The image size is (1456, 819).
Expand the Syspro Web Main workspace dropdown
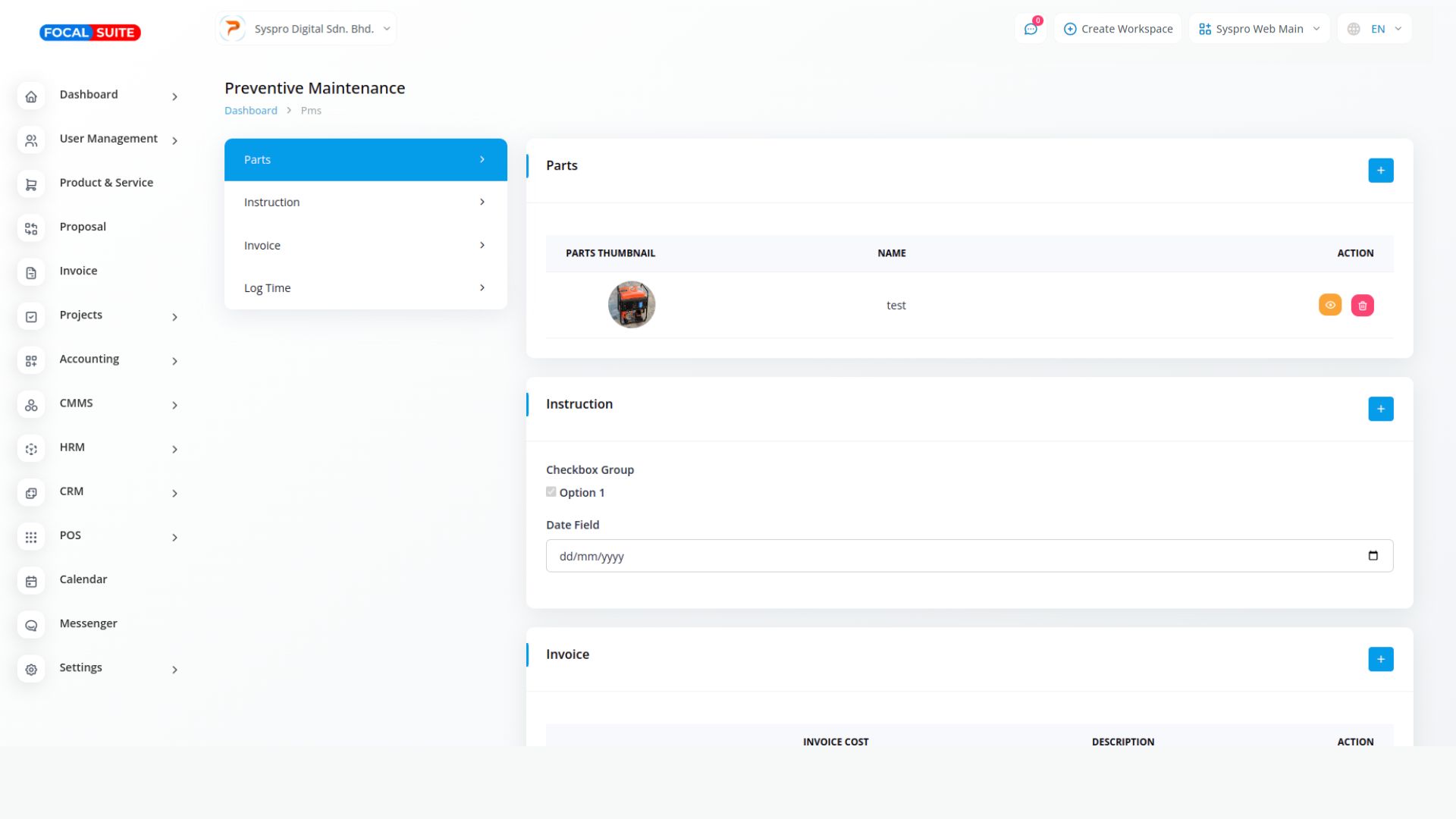(x=1259, y=29)
